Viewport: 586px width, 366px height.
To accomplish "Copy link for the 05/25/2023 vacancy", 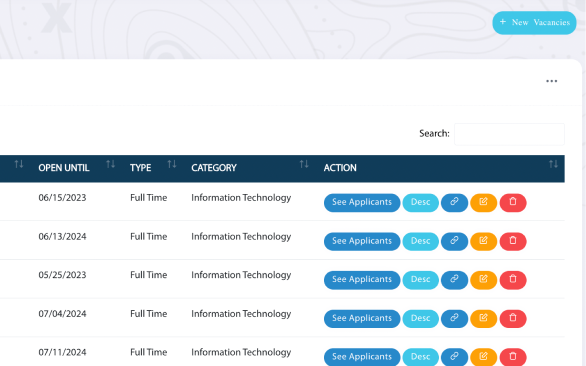I will point(454,280).
